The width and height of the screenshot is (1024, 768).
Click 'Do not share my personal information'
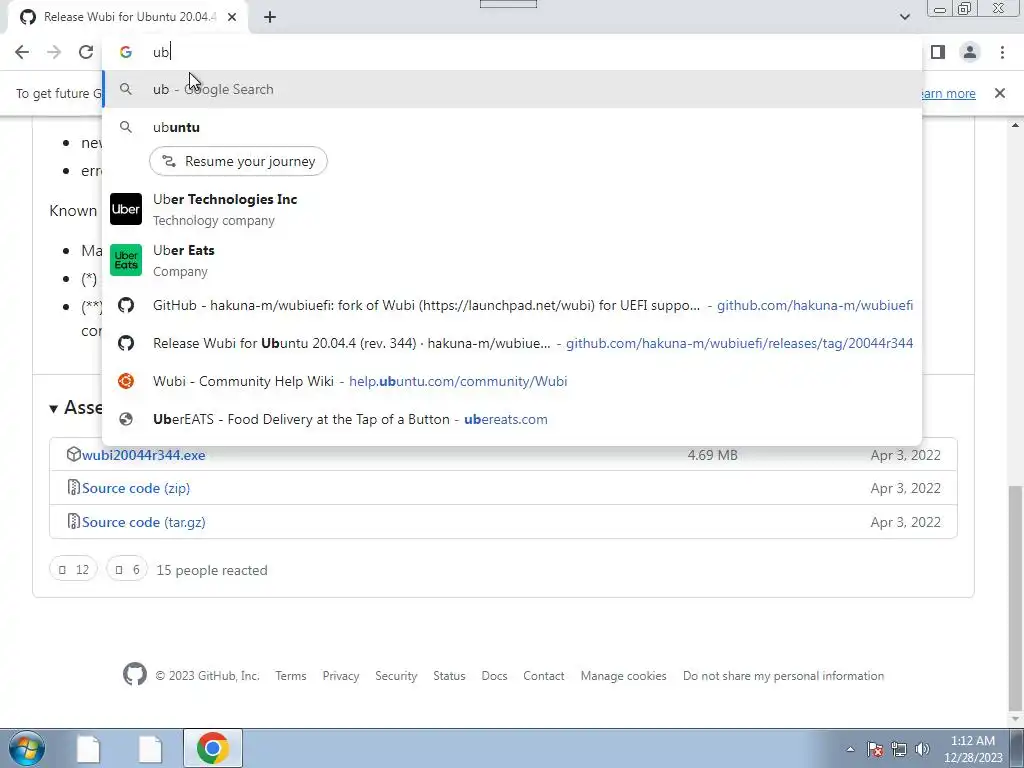tap(784, 676)
